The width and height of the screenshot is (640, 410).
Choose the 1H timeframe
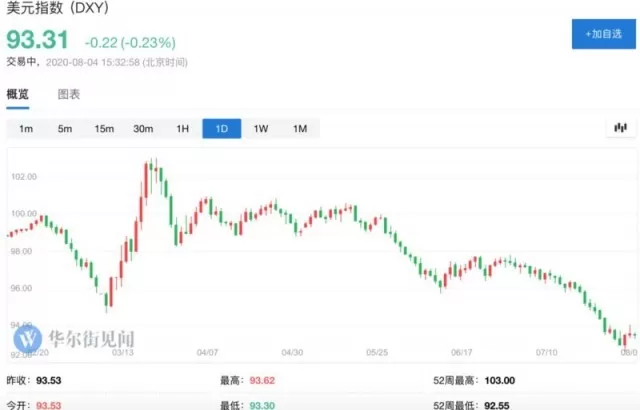click(x=182, y=129)
